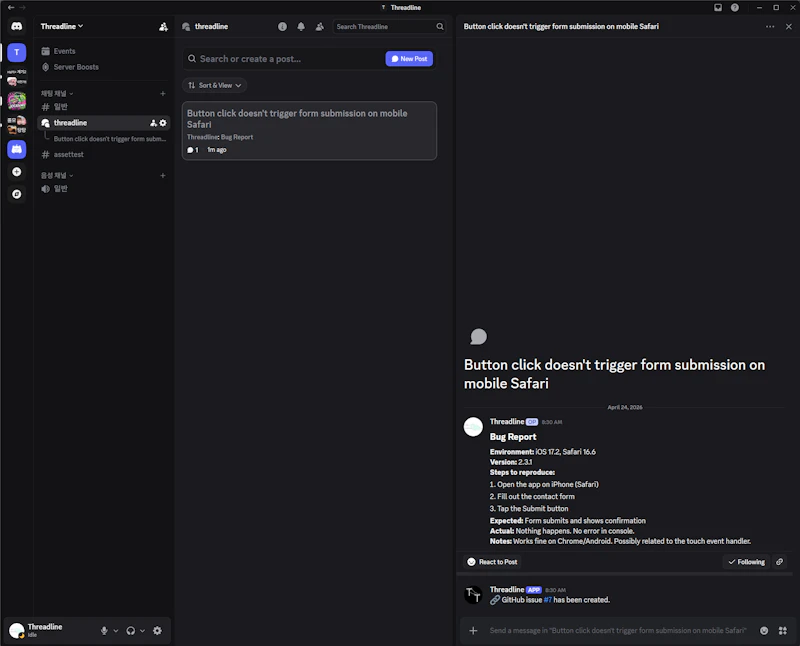Open headphone output options chevron
The height and width of the screenshot is (646, 800).
coord(142,631)
